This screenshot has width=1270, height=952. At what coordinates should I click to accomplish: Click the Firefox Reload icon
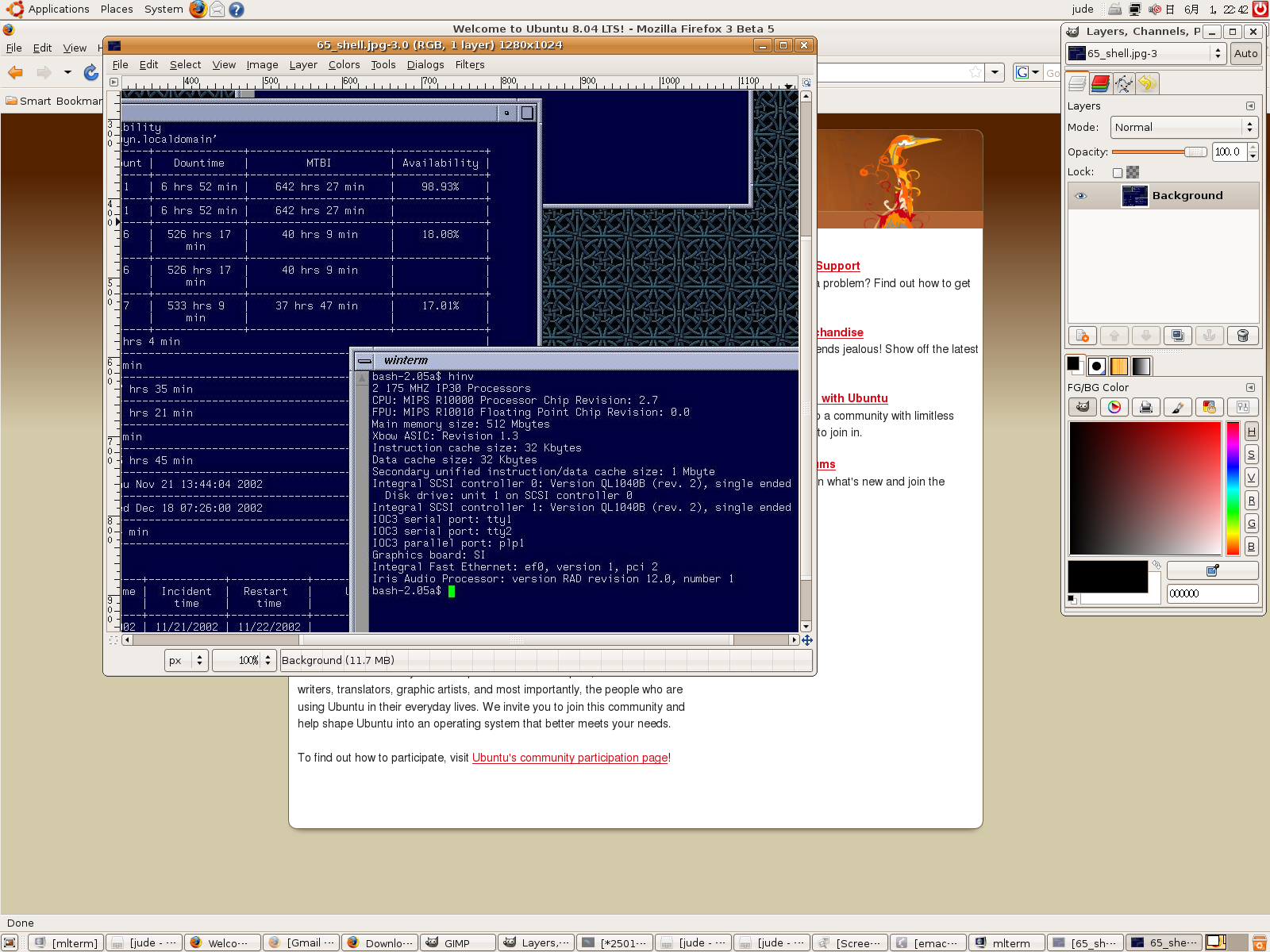[91, 72]
